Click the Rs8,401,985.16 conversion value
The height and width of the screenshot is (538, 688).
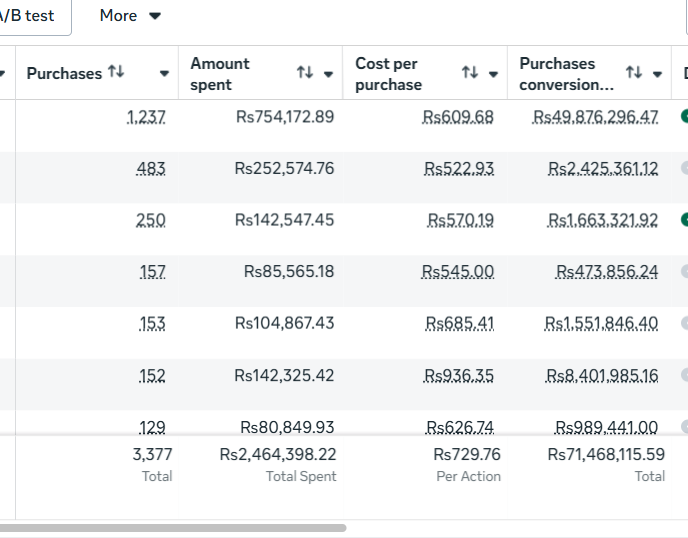pos(602,376)
